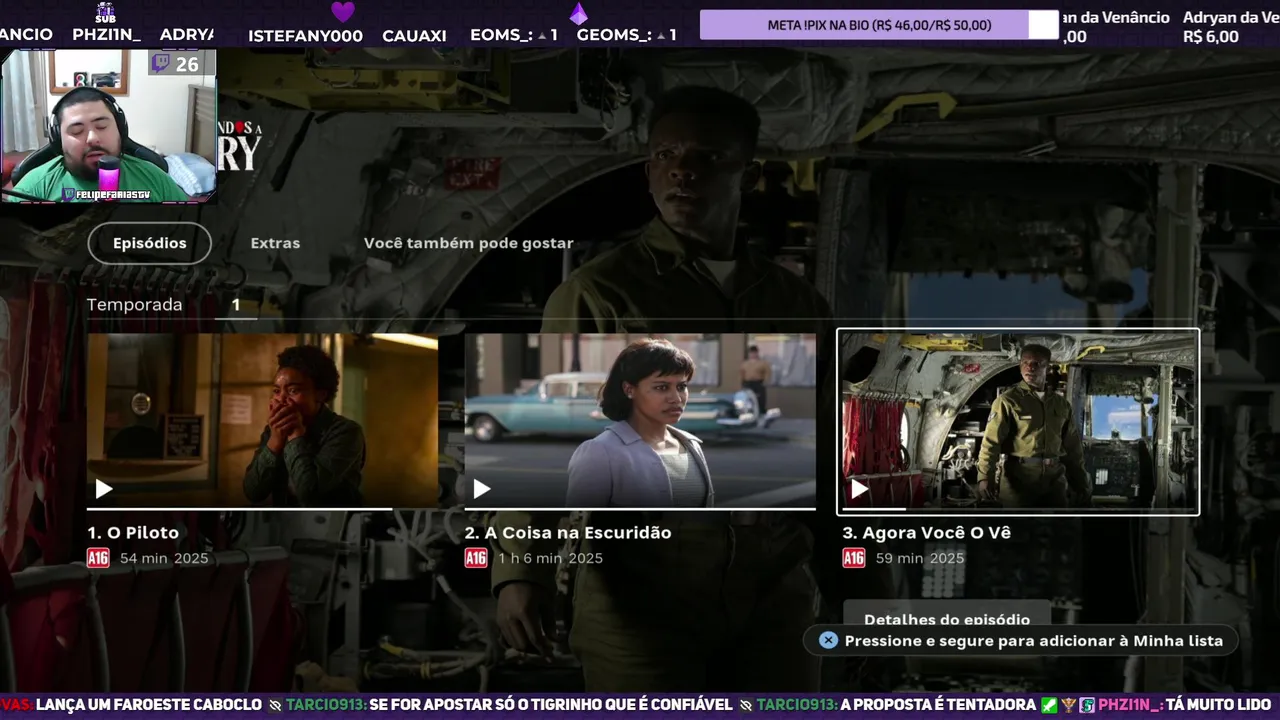Viewport: 1280px width, 720px height.
Task: Click CAUAXI name in top bar
Action: click(x=414, y=36)
